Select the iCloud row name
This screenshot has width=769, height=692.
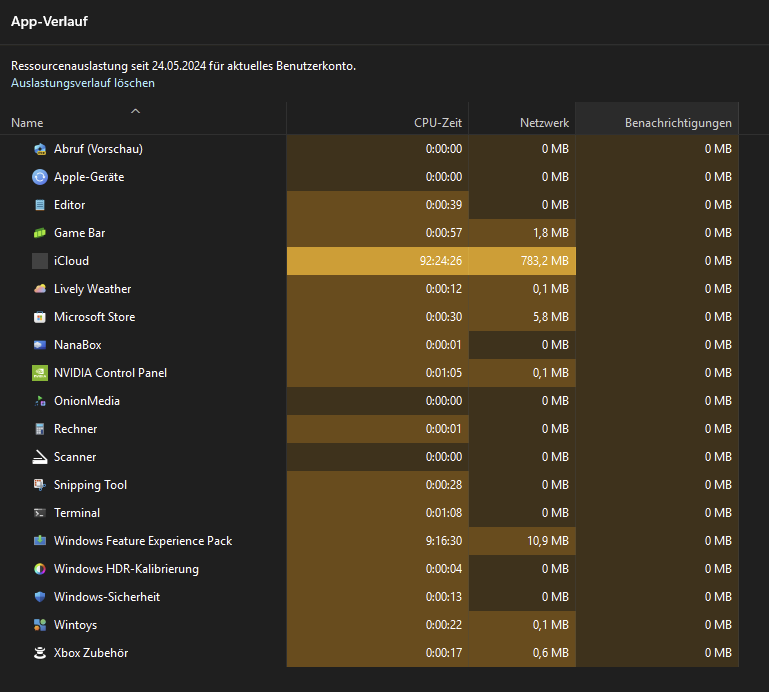[x=72, y=261]
